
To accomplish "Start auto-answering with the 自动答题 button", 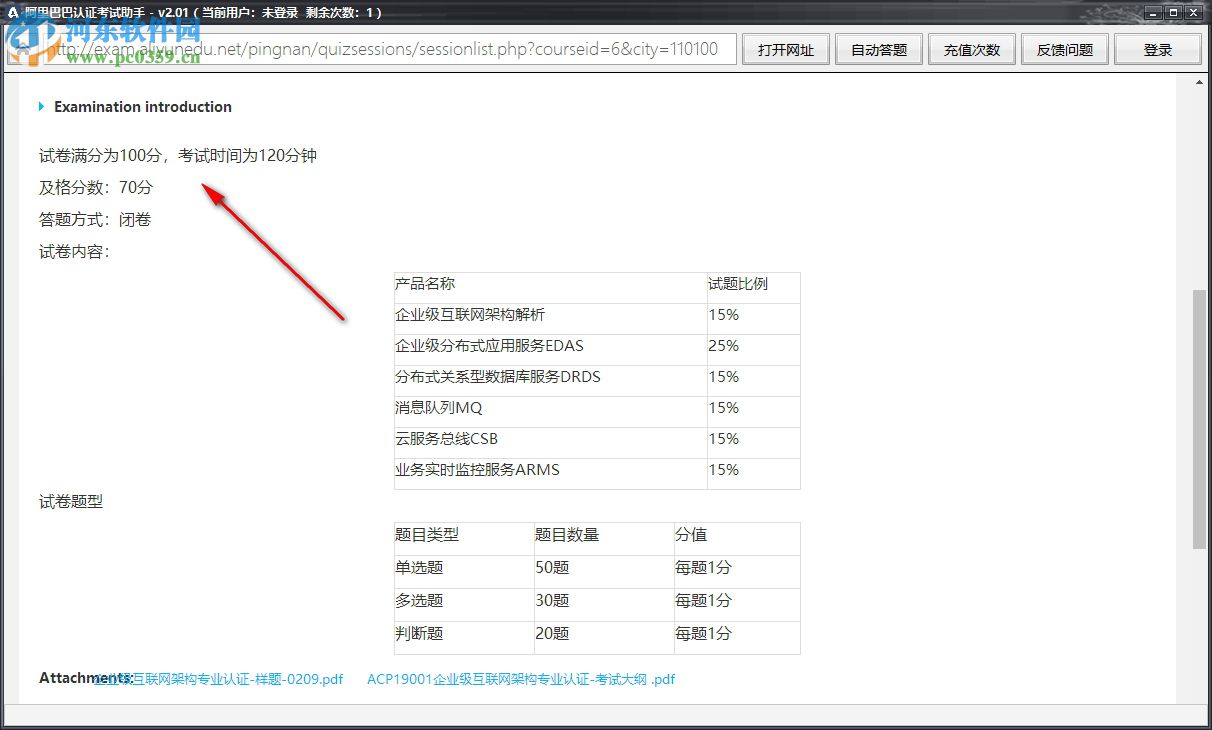I will click(878, 49).
